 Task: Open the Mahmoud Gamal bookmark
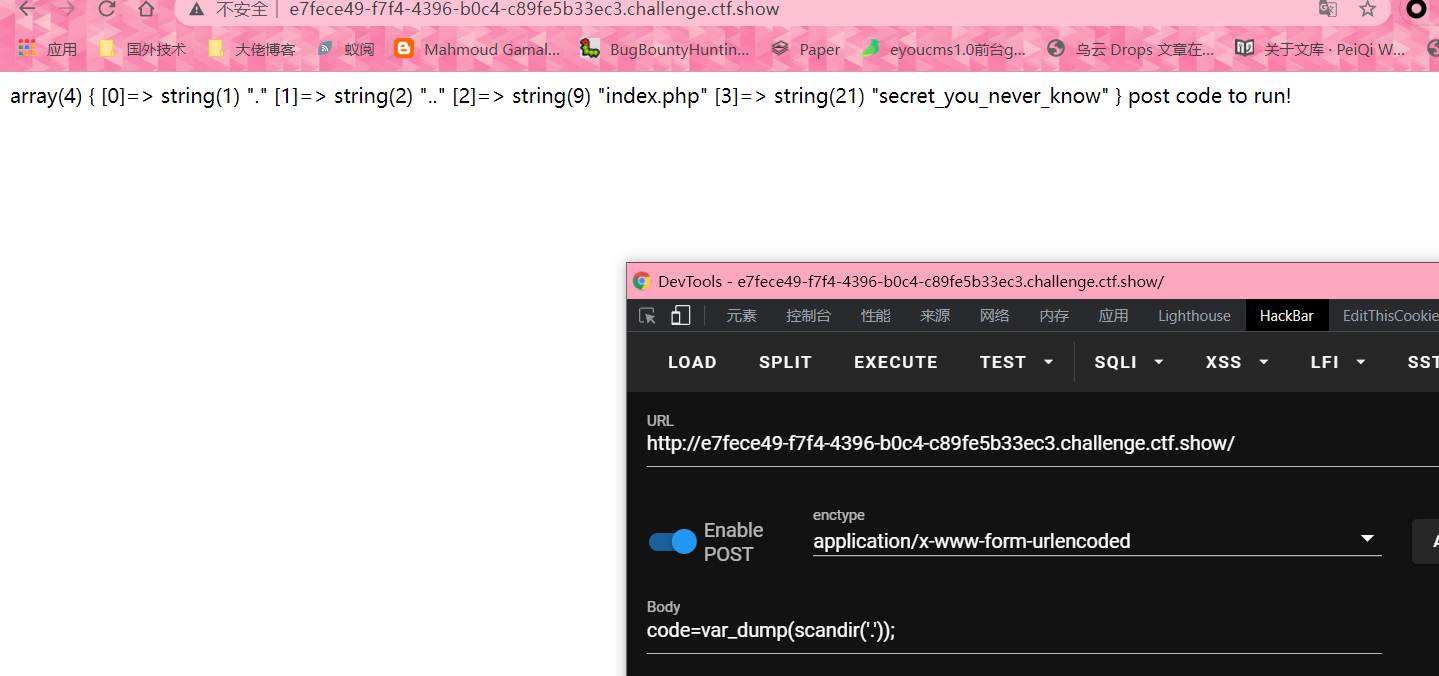(477, 49)
